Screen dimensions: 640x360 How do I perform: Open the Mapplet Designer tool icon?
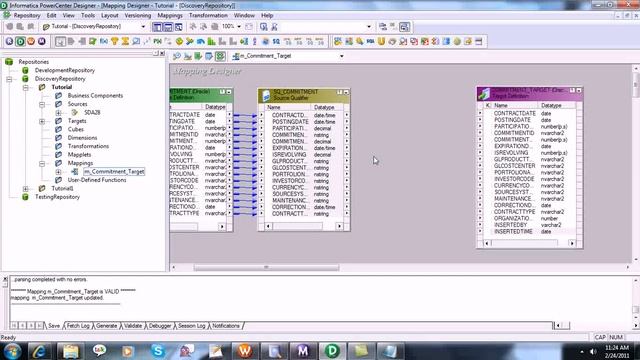pos(209,56)
